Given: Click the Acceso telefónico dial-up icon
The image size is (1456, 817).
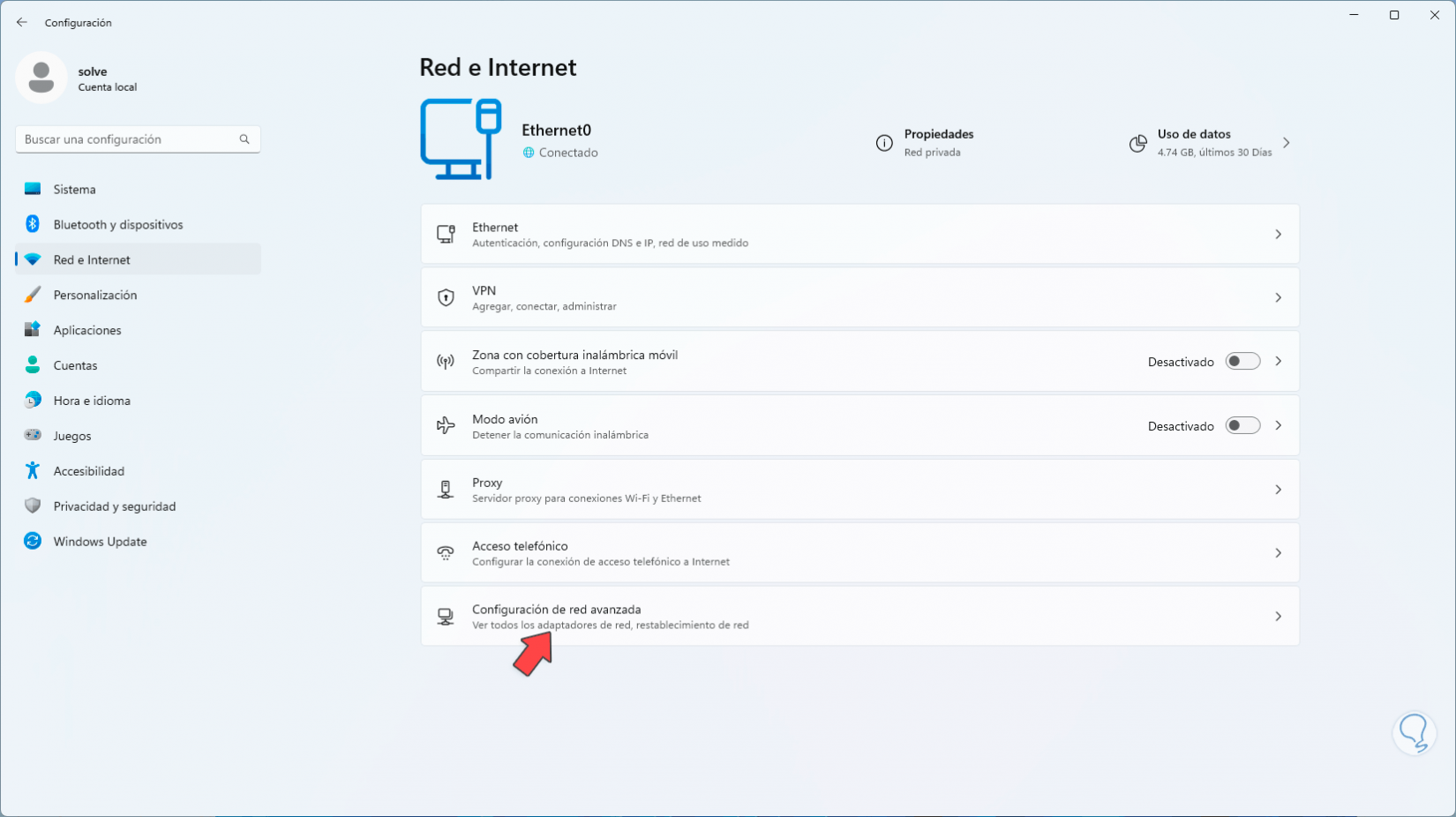Looking at the screenshot, I should pos(446,553).
